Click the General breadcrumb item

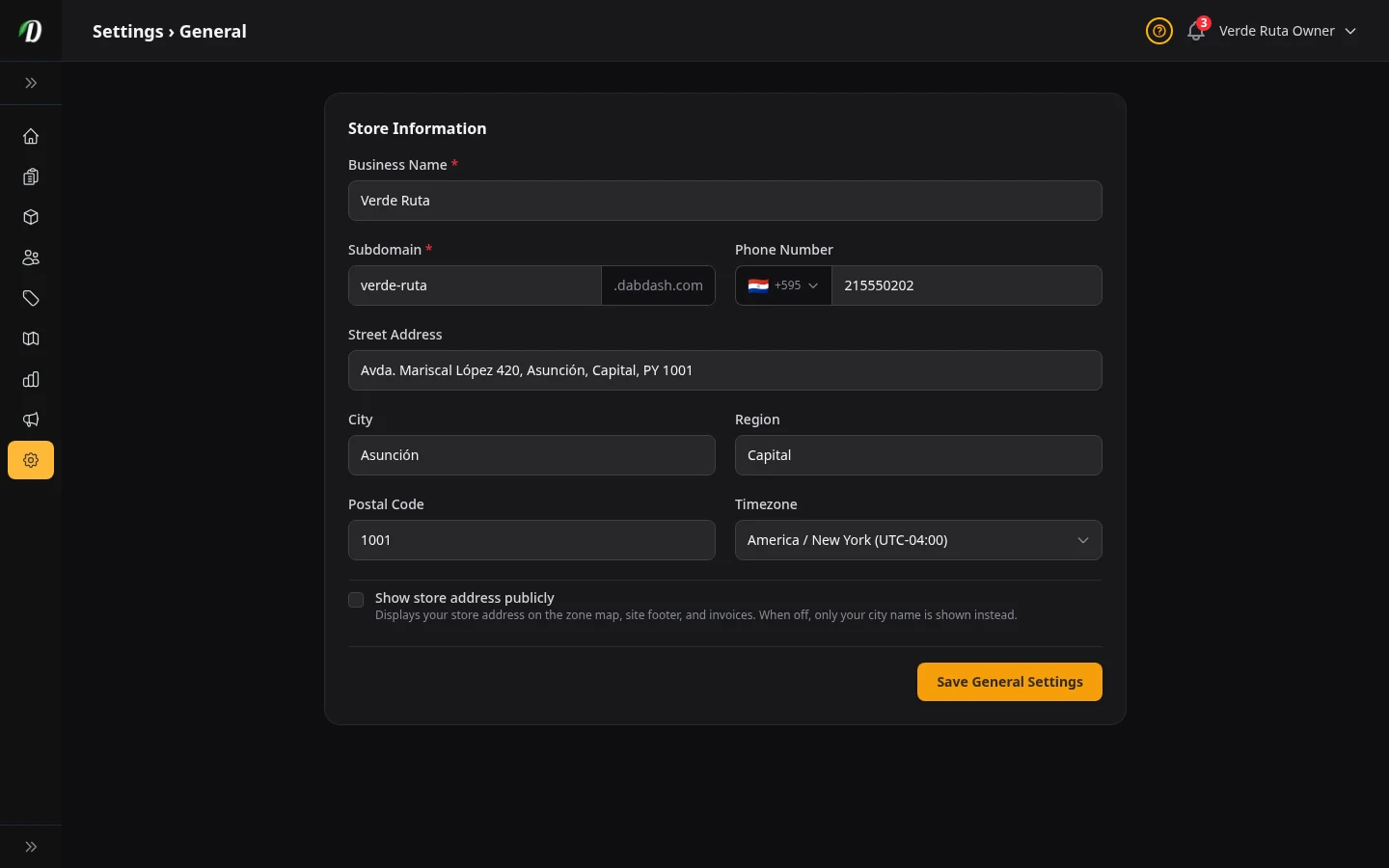click(212, 31)
